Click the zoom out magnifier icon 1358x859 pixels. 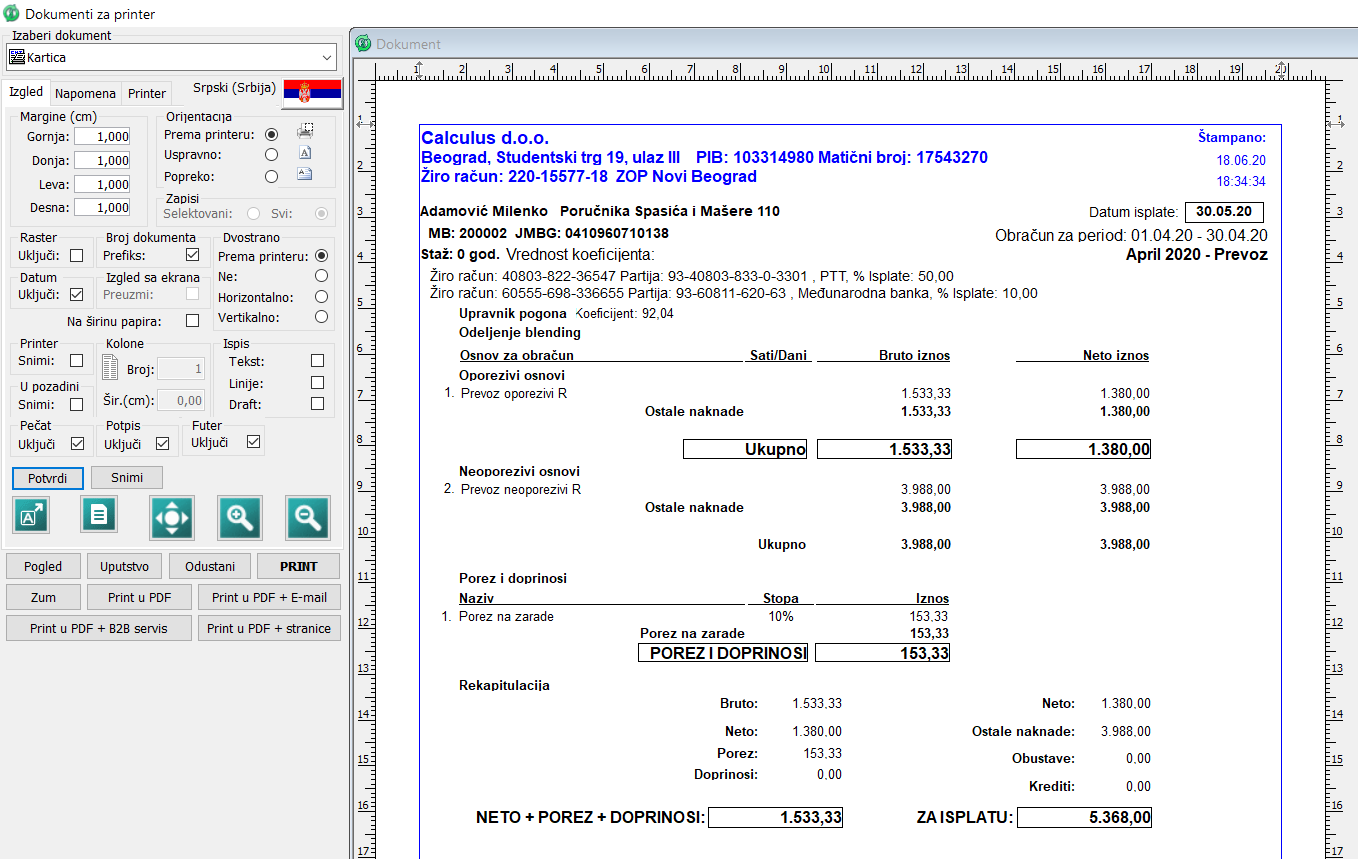click(x=308, y=517)
